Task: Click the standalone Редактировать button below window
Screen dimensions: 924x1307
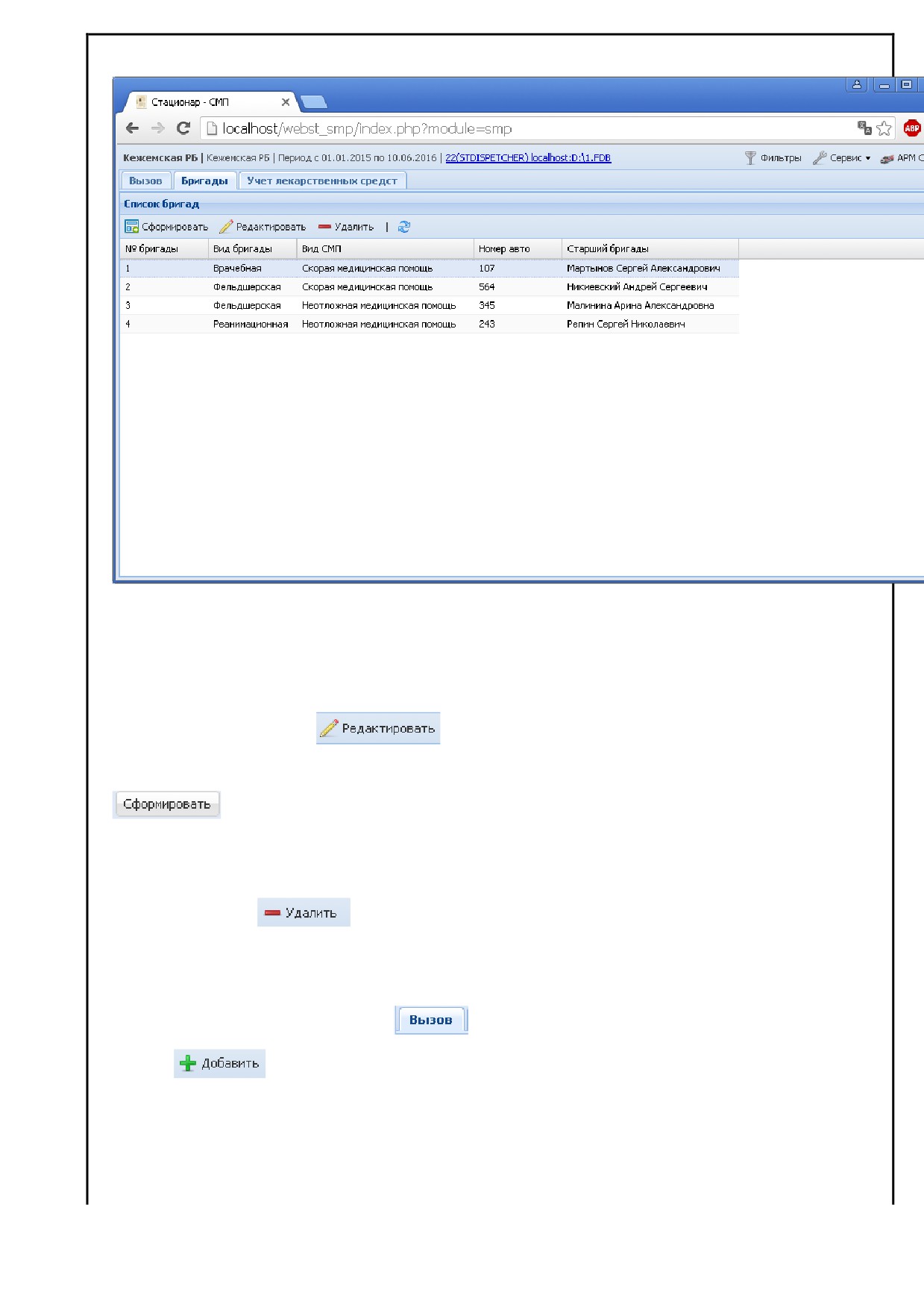Action: click(378, 728)
